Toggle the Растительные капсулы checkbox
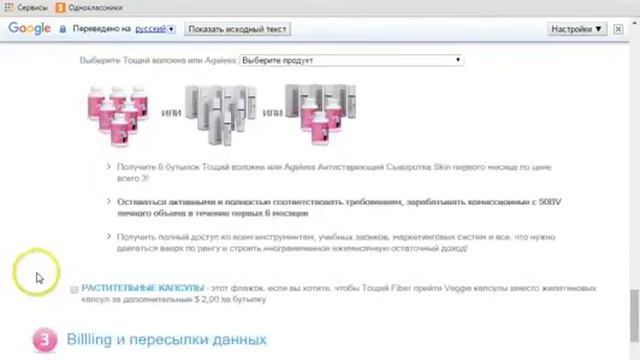The image size is (640, 360). click(74, 289)
